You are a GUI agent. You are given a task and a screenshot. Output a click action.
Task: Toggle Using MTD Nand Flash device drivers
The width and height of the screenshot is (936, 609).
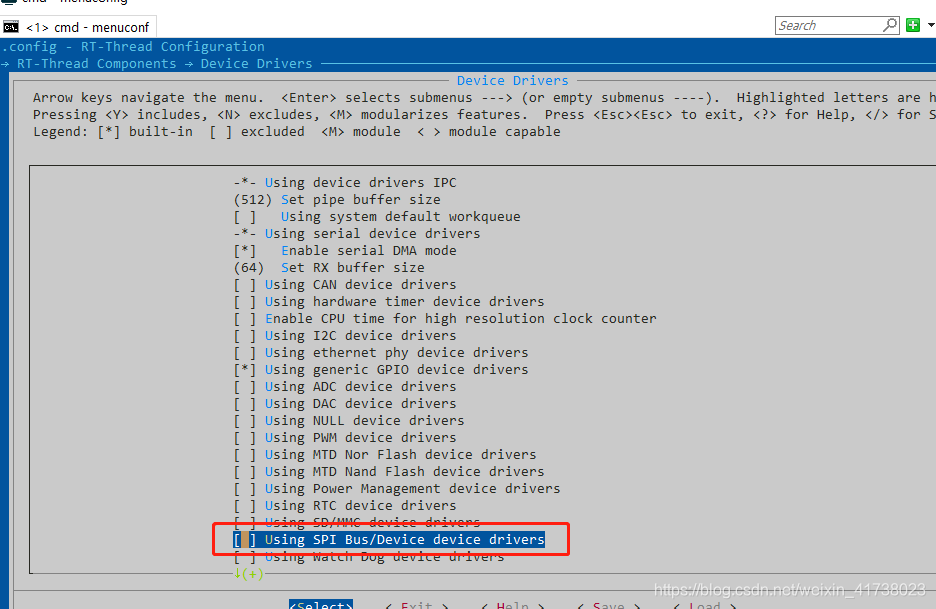pos(389,472)
